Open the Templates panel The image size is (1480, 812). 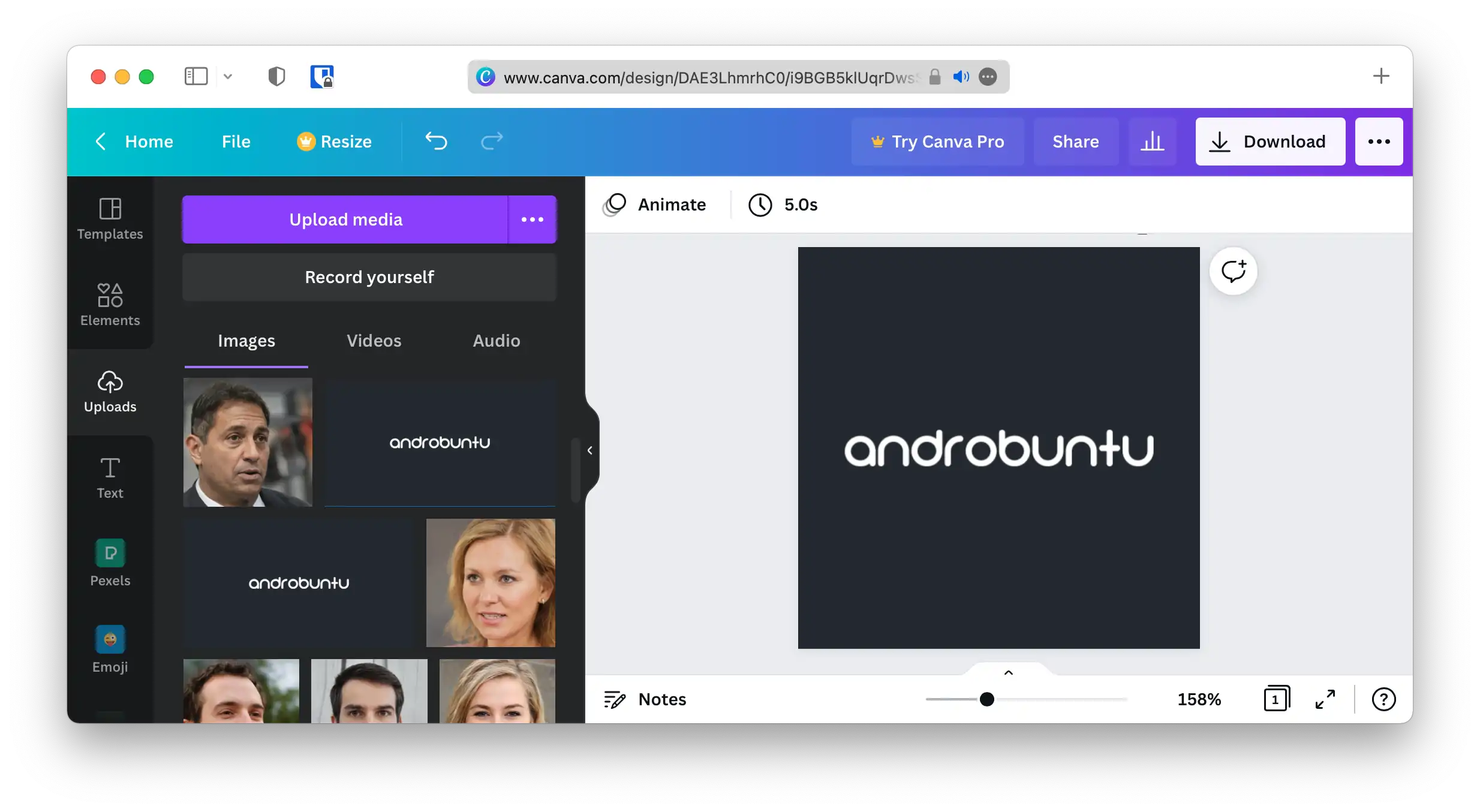point(110,219)
